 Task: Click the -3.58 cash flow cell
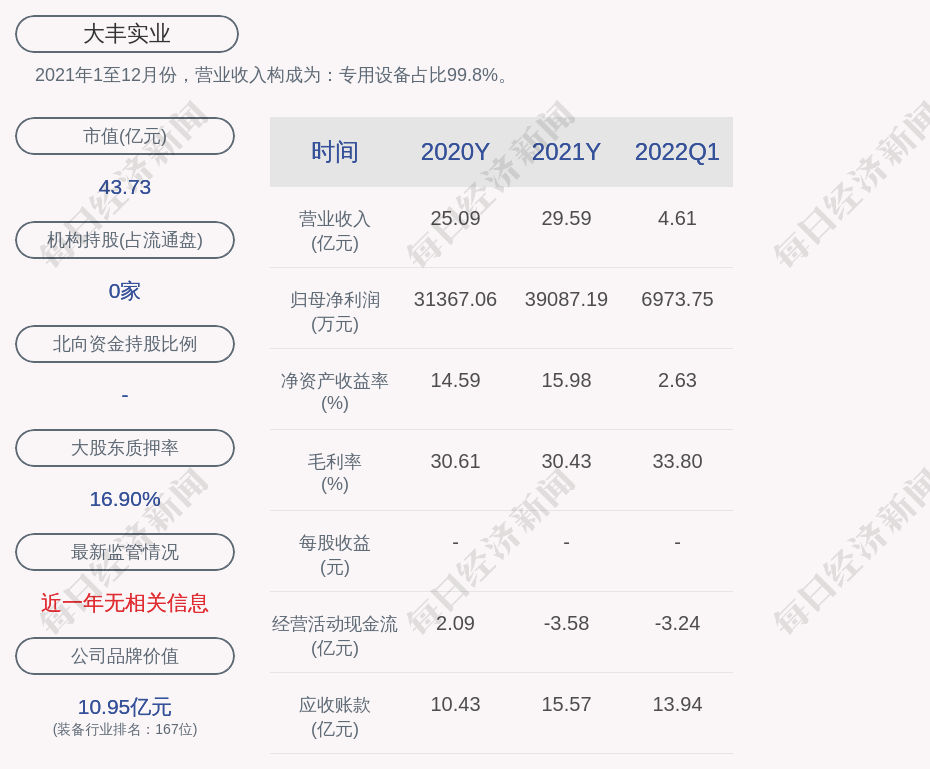(566, 623)
